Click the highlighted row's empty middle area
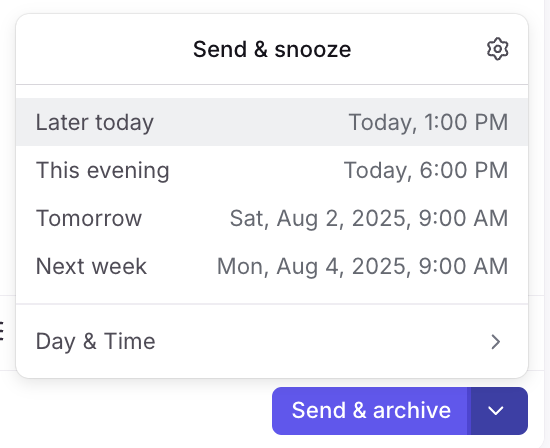This screenshot has width=550, height=448. point(251,122)
